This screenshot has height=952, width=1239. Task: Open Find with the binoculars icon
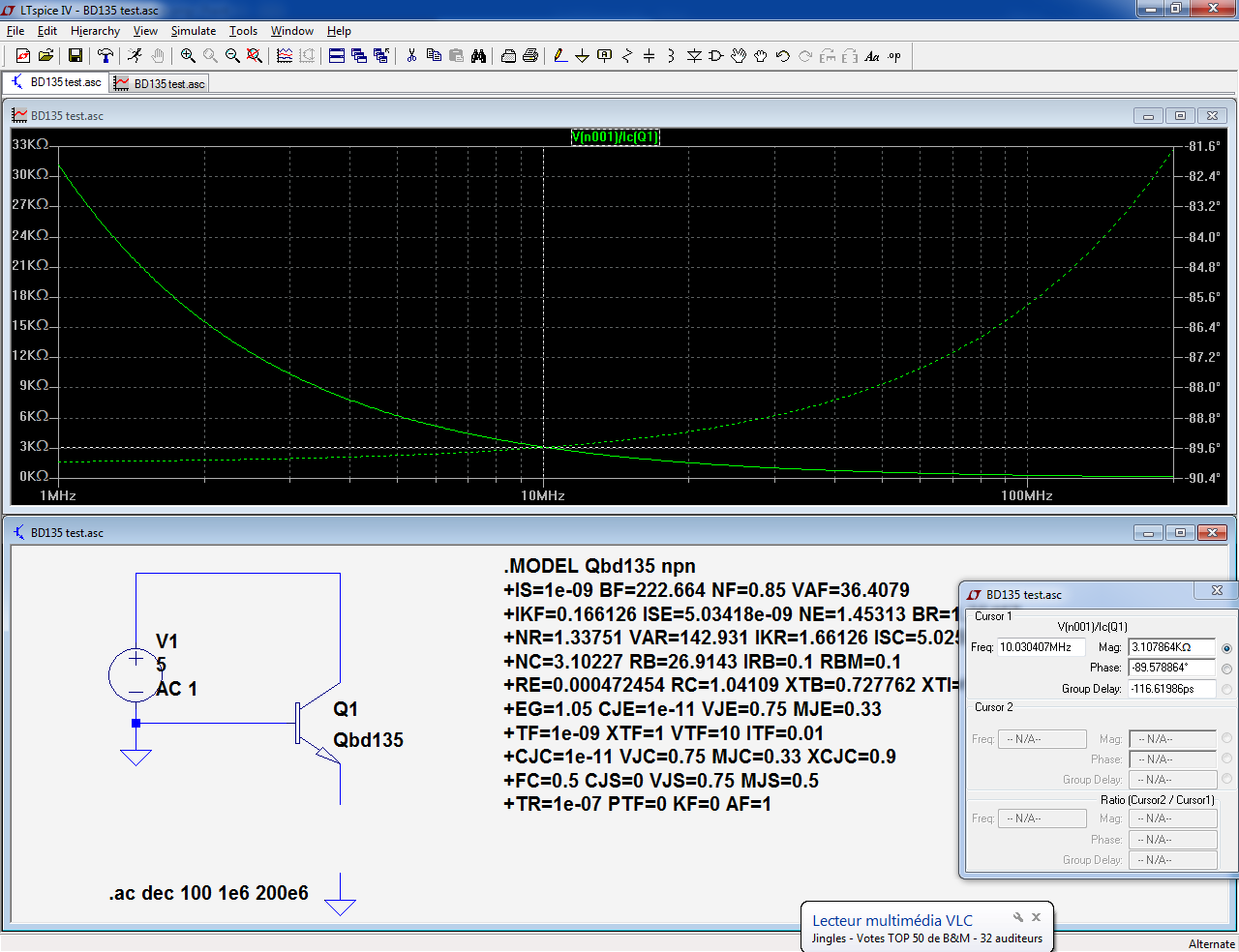pos(478,56)
